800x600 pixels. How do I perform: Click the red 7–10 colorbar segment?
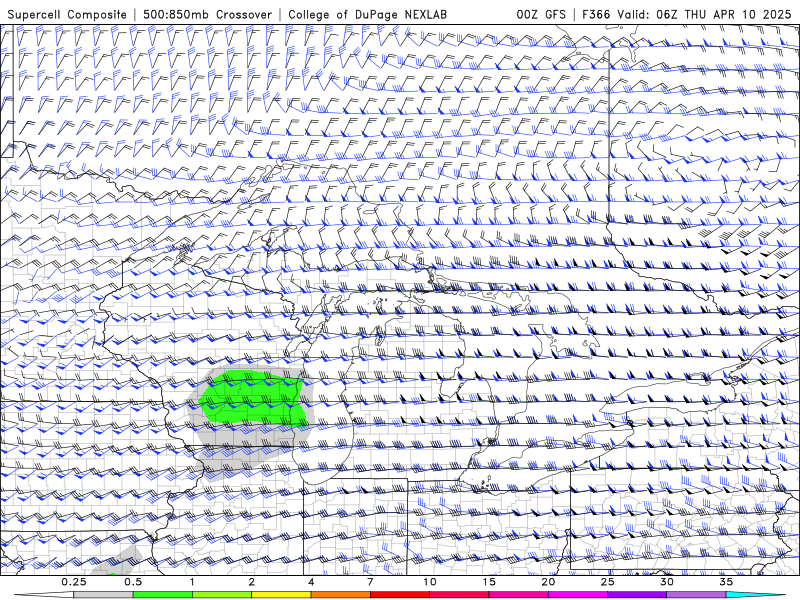coord(399,595)
